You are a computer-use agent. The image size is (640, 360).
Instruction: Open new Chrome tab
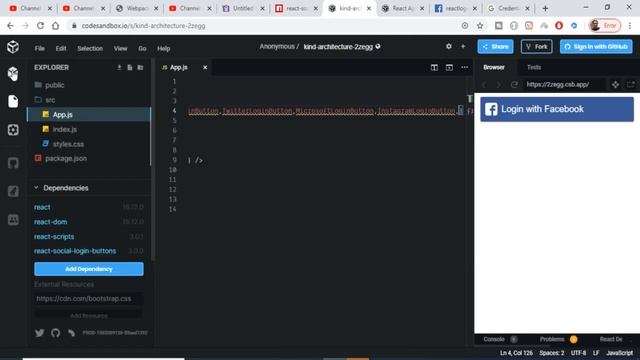[x=545, y=8]
